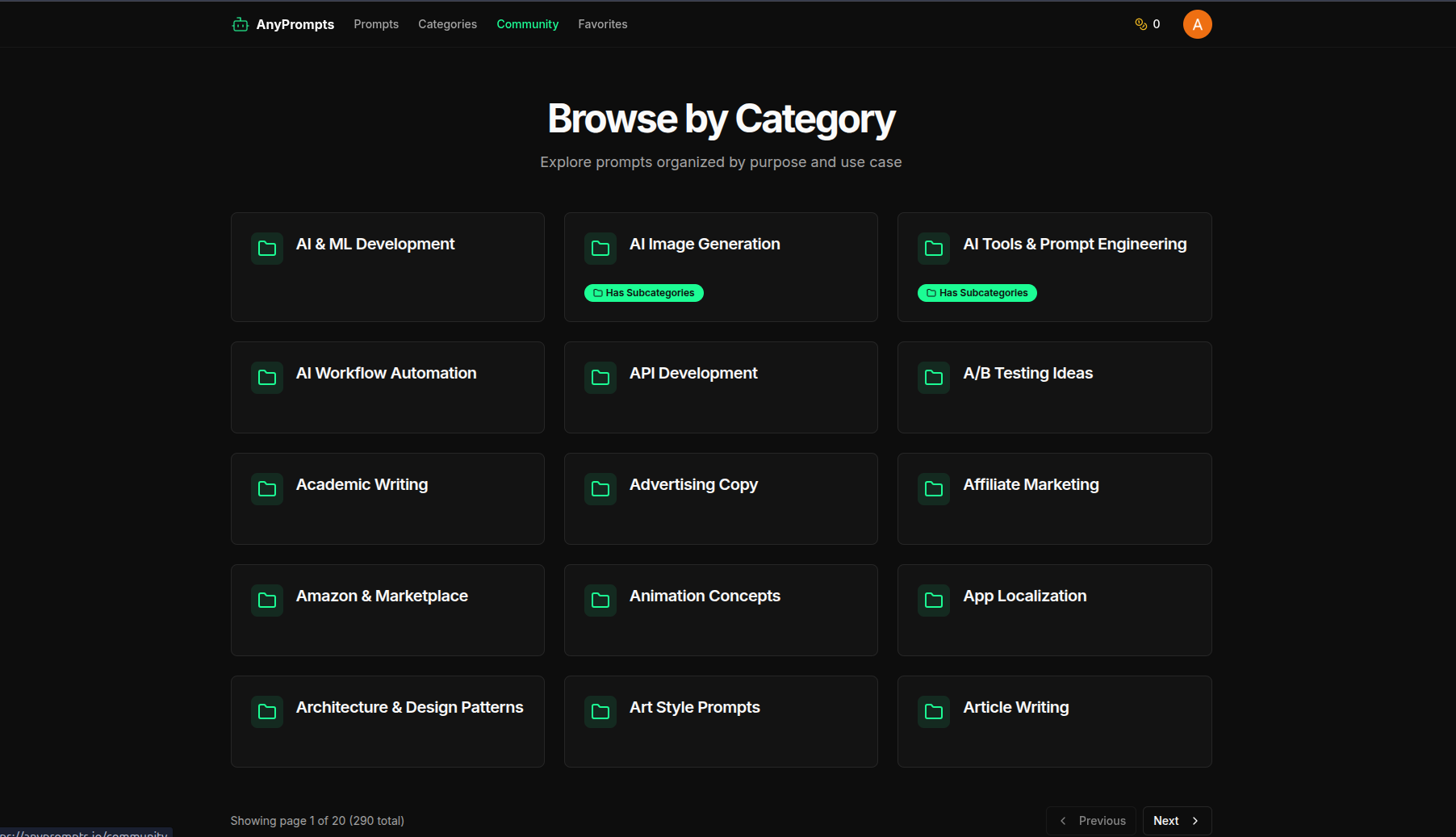Expand subcategories under AI Tools & Prompt Engineering
This screenshot has height=837, width=1456.
(x=977, y=292)
